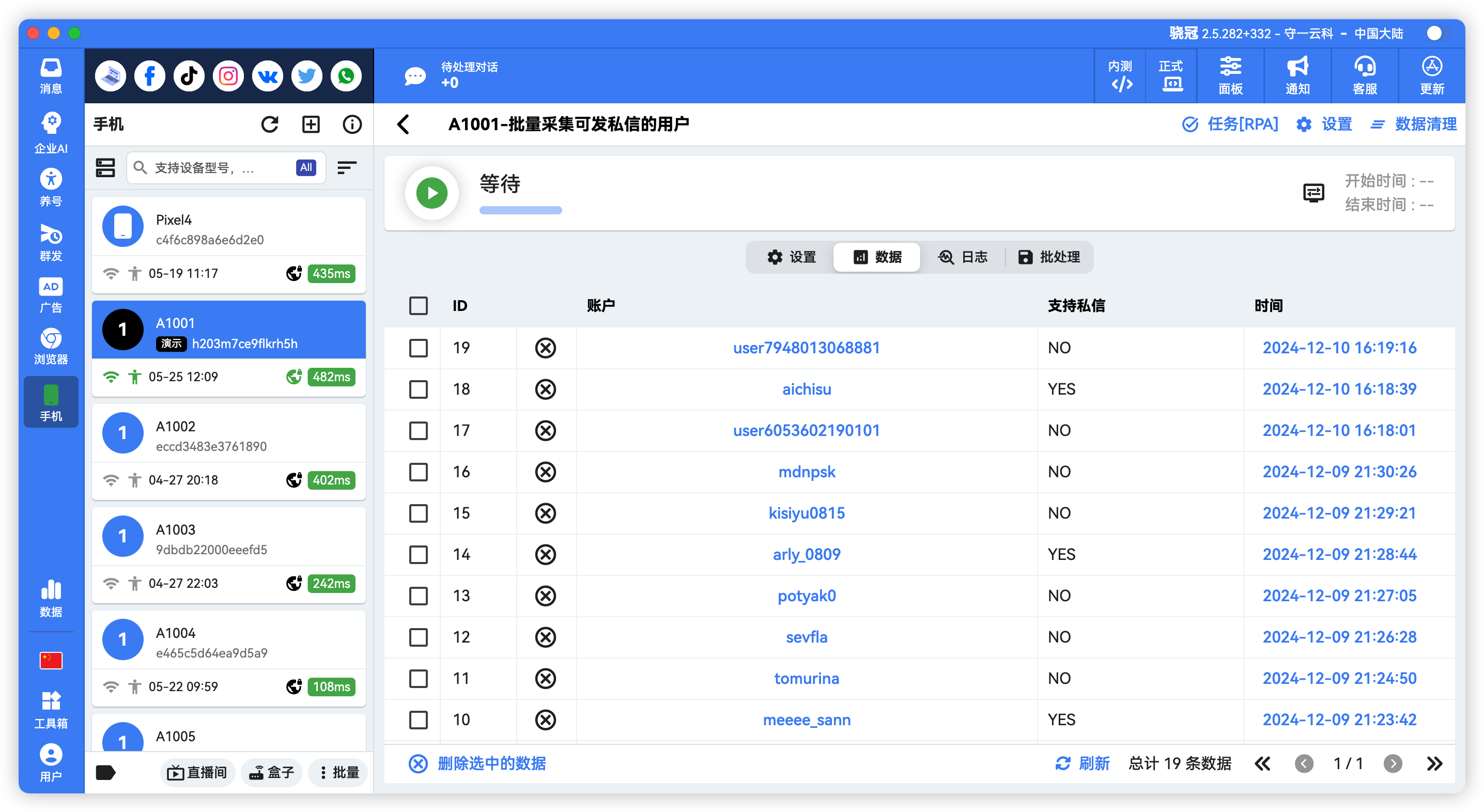Switch to the 日志 tab

click(964, 257)
